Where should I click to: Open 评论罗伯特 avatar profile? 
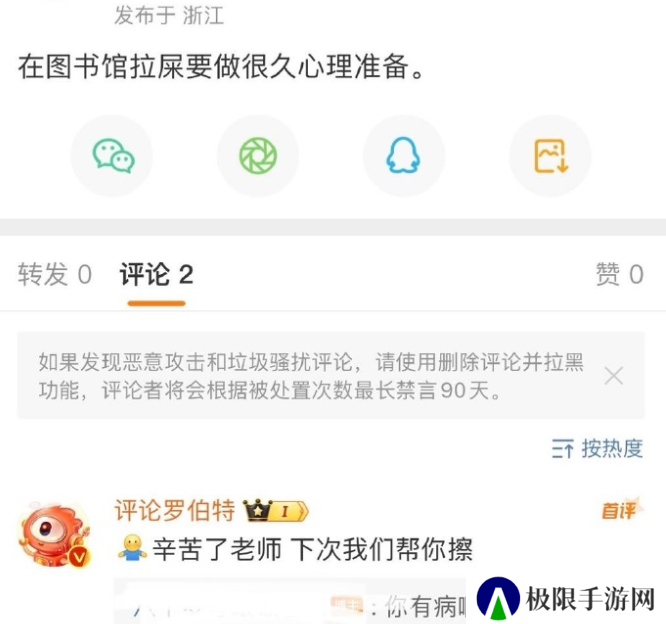(54, 535)
